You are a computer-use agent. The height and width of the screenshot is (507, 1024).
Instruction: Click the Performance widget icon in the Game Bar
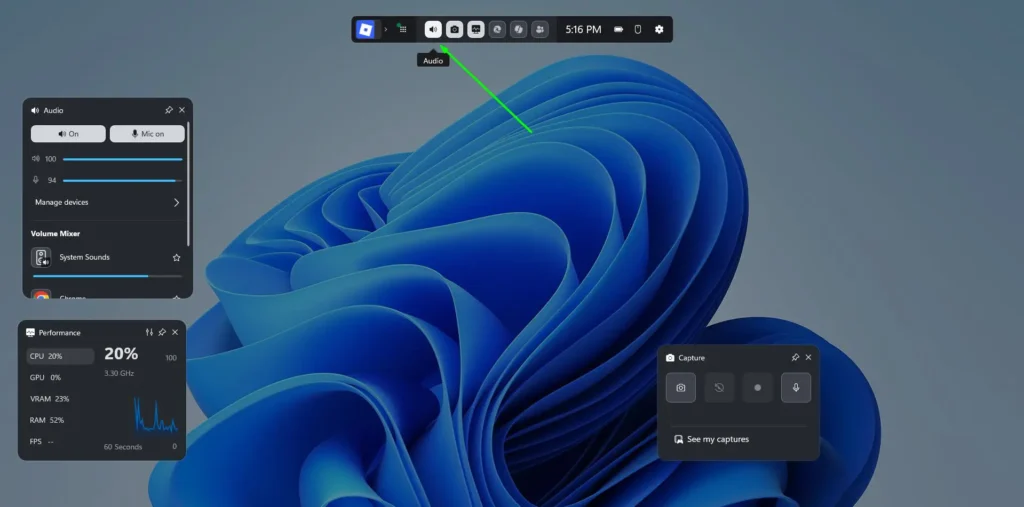pos(476,30)
